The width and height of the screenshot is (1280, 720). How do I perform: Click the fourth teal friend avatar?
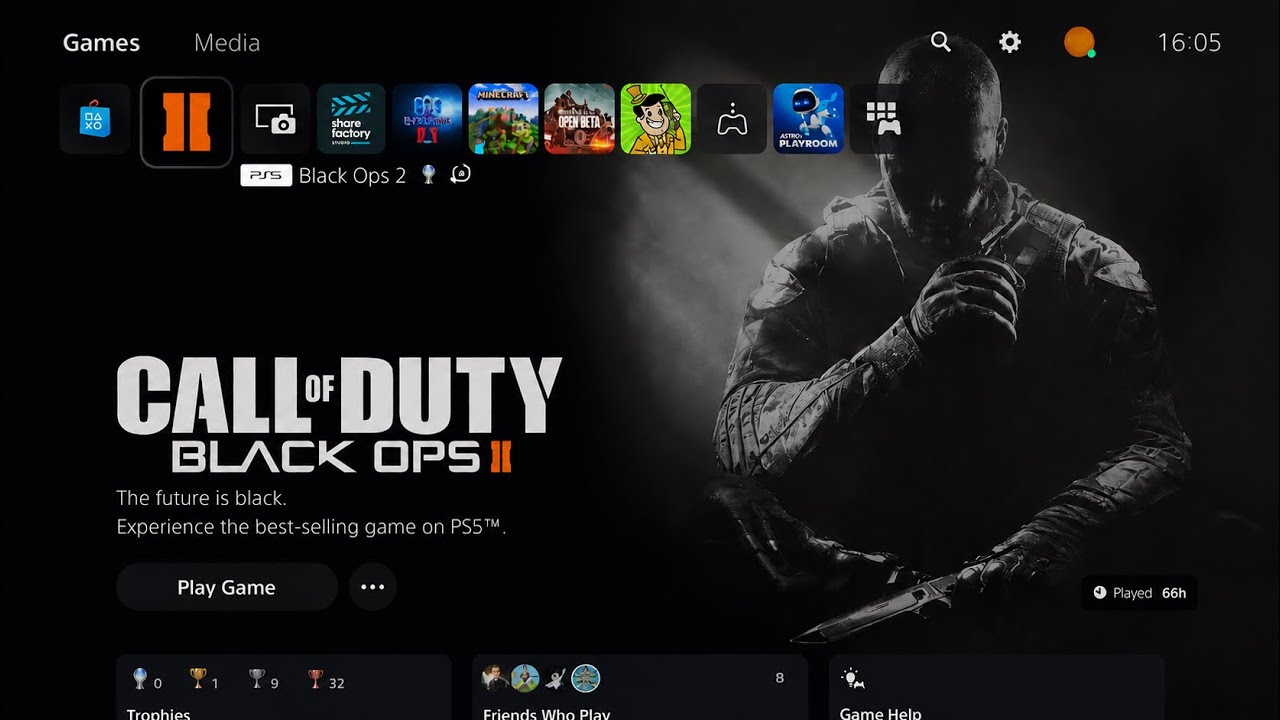586,678
